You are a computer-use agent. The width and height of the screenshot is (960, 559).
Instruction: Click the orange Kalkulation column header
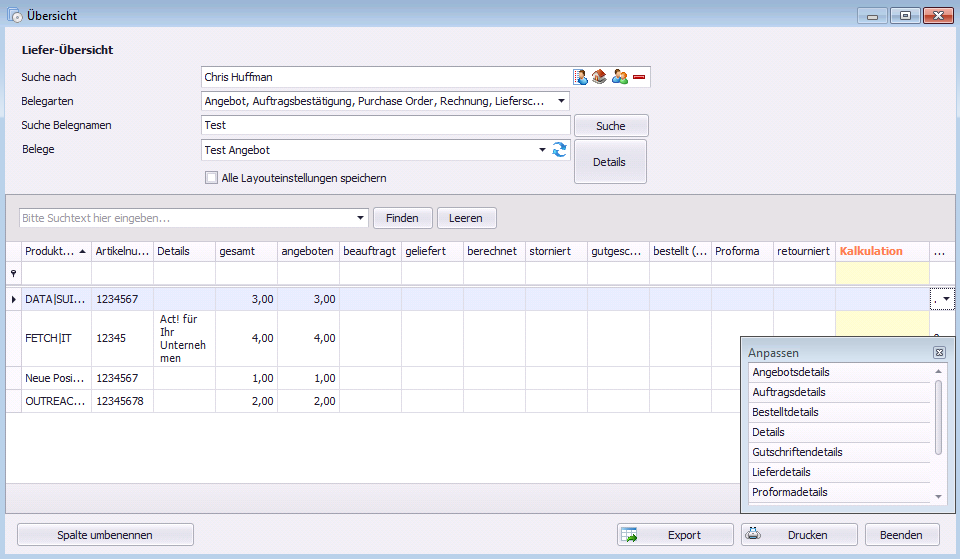point(882,251)
